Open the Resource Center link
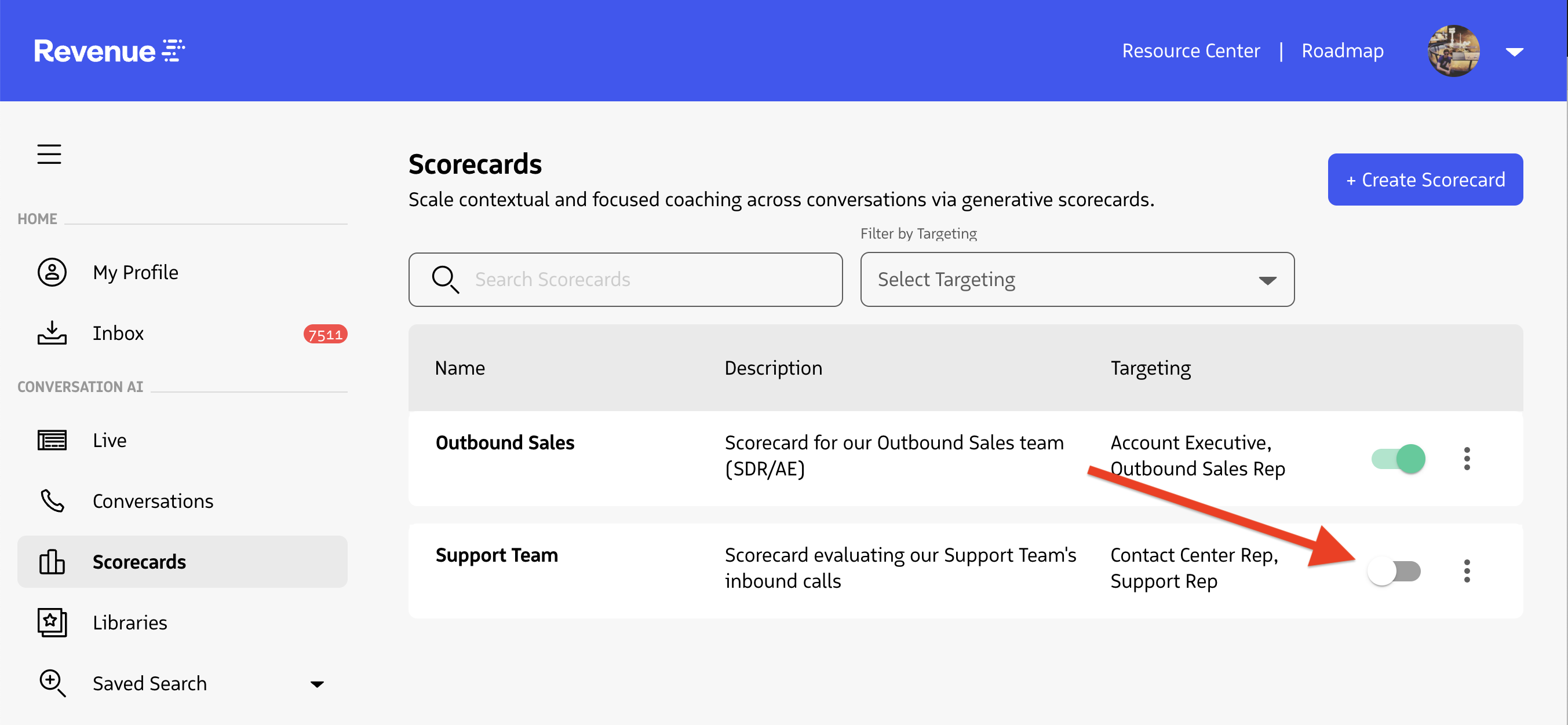Viewport: 1568px width, 725px height. (1190, 50)
